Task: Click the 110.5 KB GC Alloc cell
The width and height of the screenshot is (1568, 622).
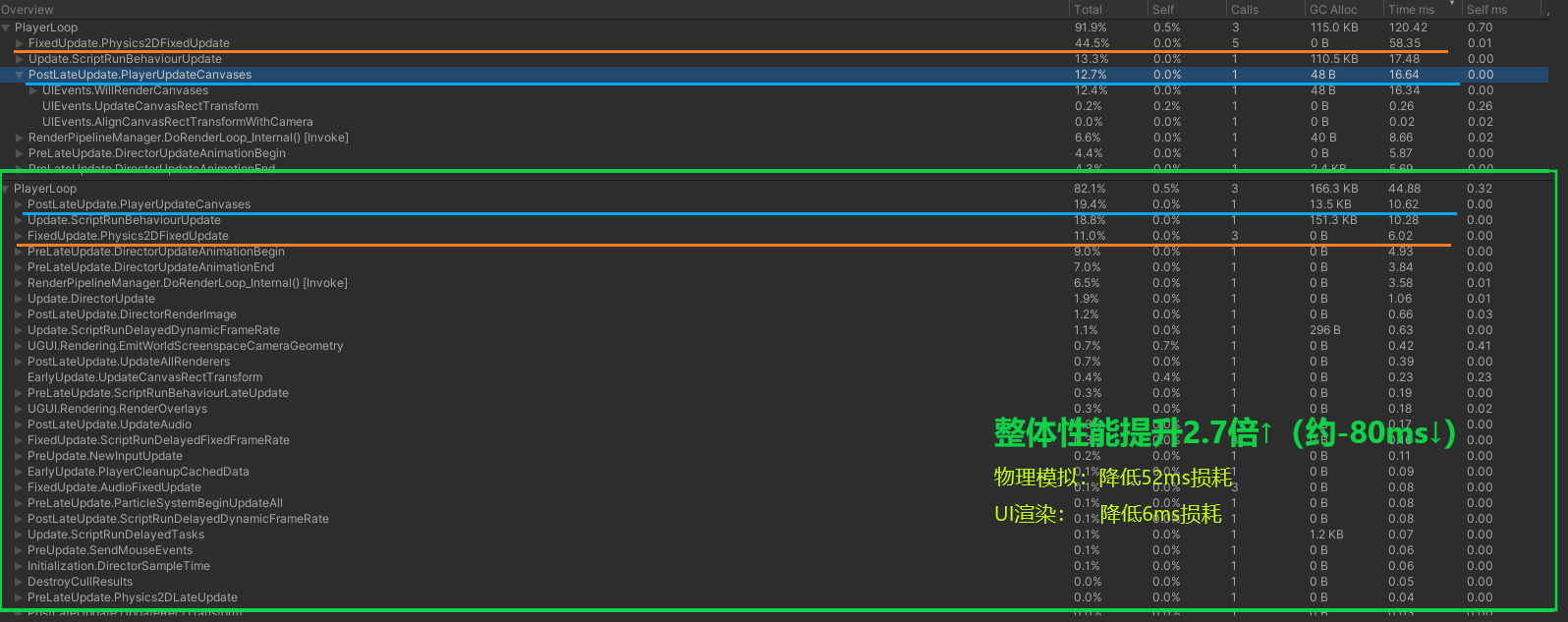Action: point(1334,59)
